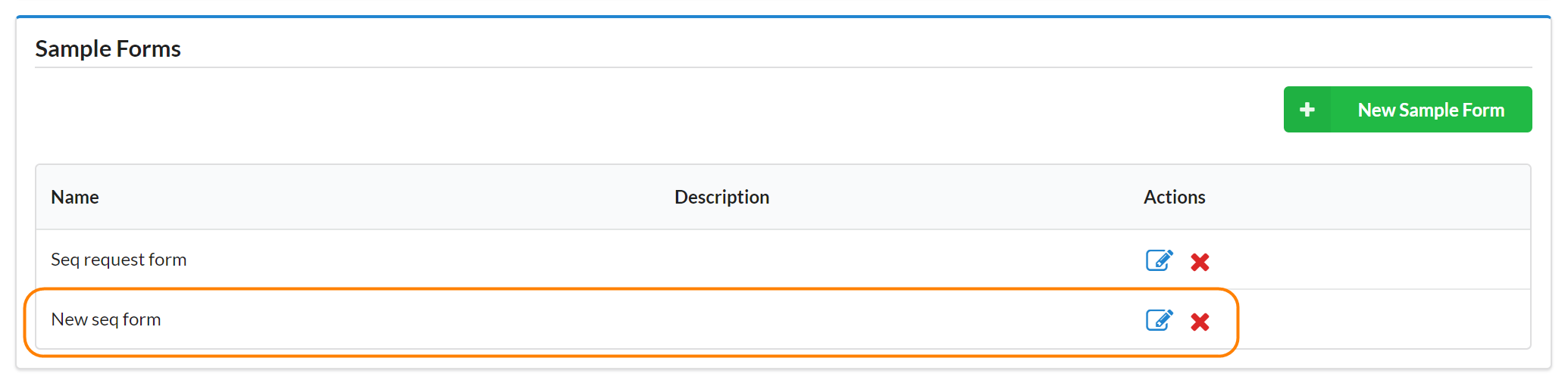Click blank panel area left of New Sample Form

click(682, 110)
